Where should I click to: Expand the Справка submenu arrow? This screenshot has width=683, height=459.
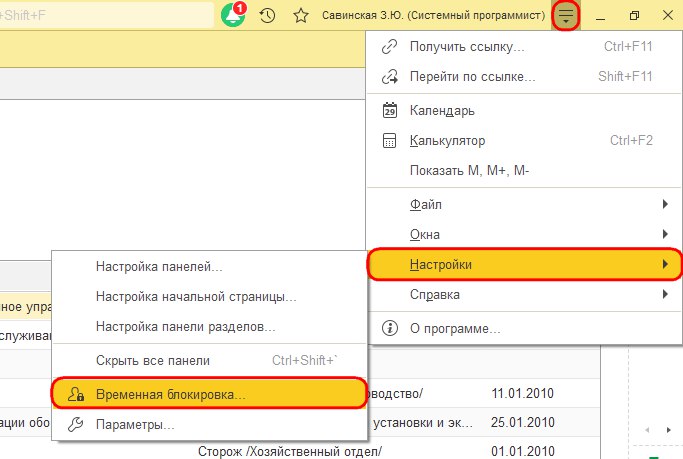tap(665, 294)
